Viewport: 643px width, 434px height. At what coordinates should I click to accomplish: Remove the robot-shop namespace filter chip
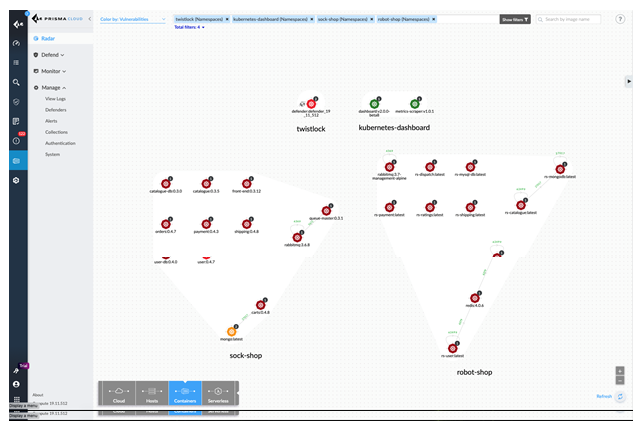point(436,19)
